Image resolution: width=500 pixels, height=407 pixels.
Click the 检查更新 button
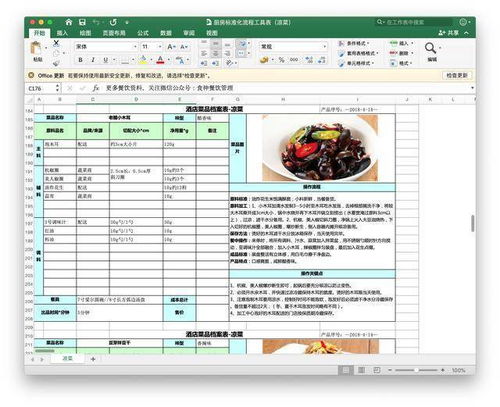[457, 76]
